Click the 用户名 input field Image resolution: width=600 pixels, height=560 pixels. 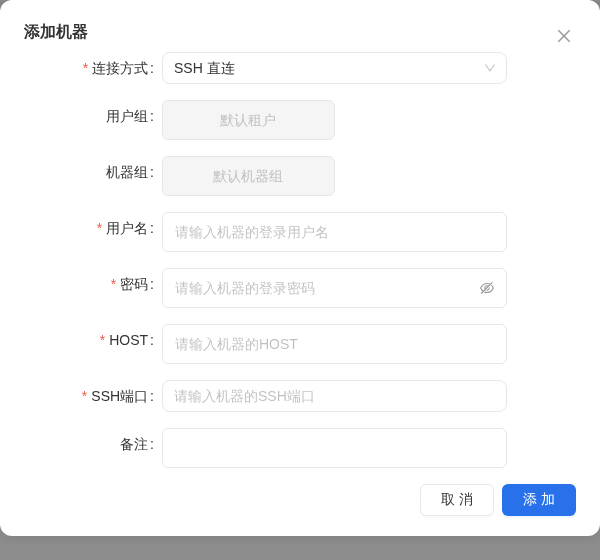(334, 232)
